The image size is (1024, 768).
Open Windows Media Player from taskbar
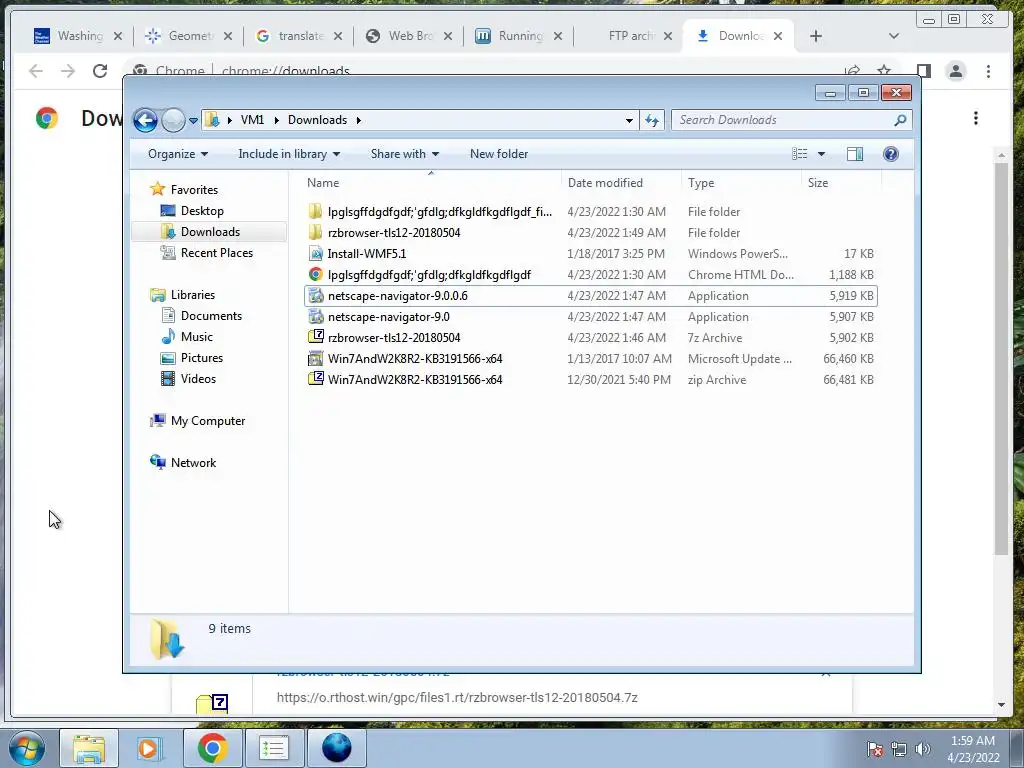(x=149, y=748)
